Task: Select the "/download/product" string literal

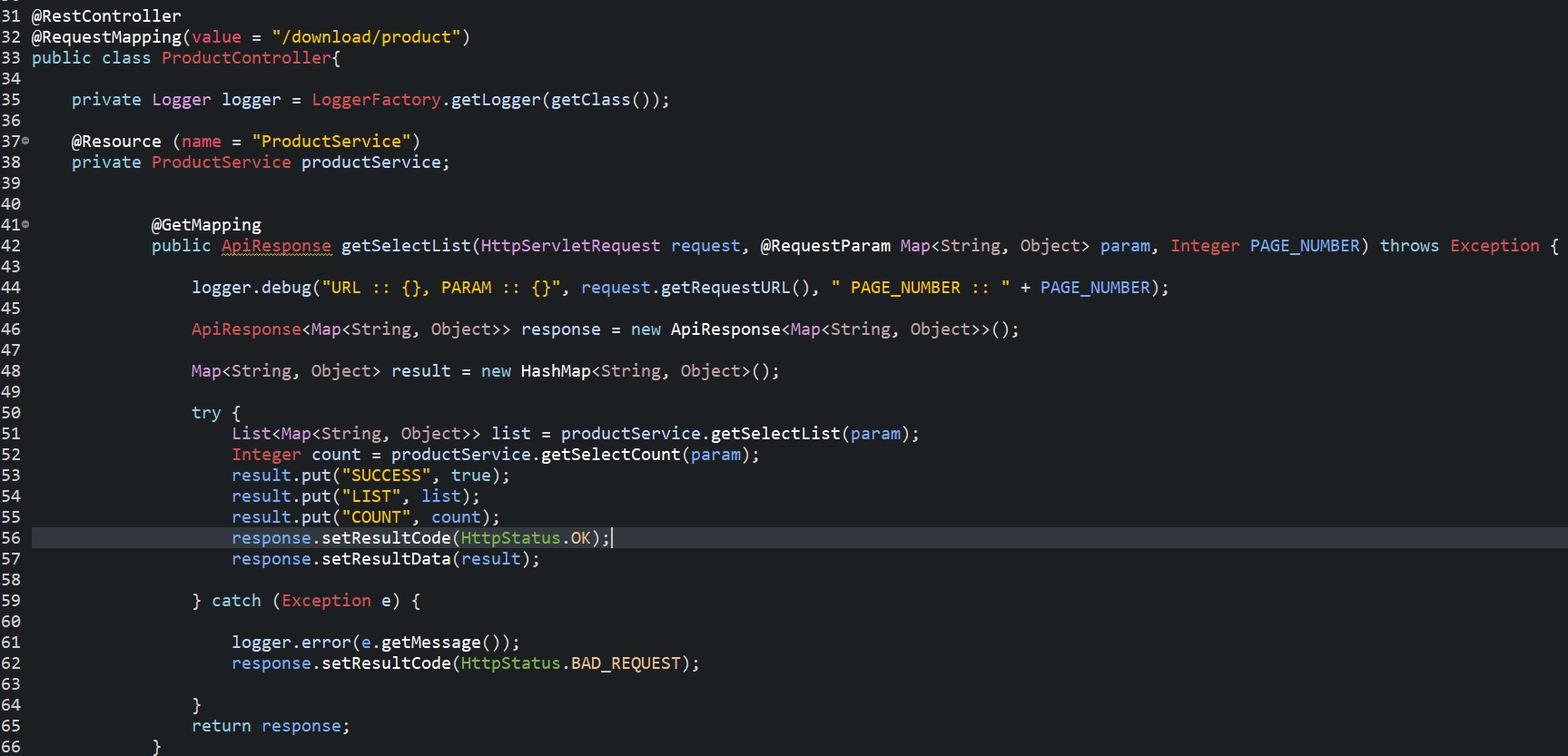Action: click(x=366, y=37)
